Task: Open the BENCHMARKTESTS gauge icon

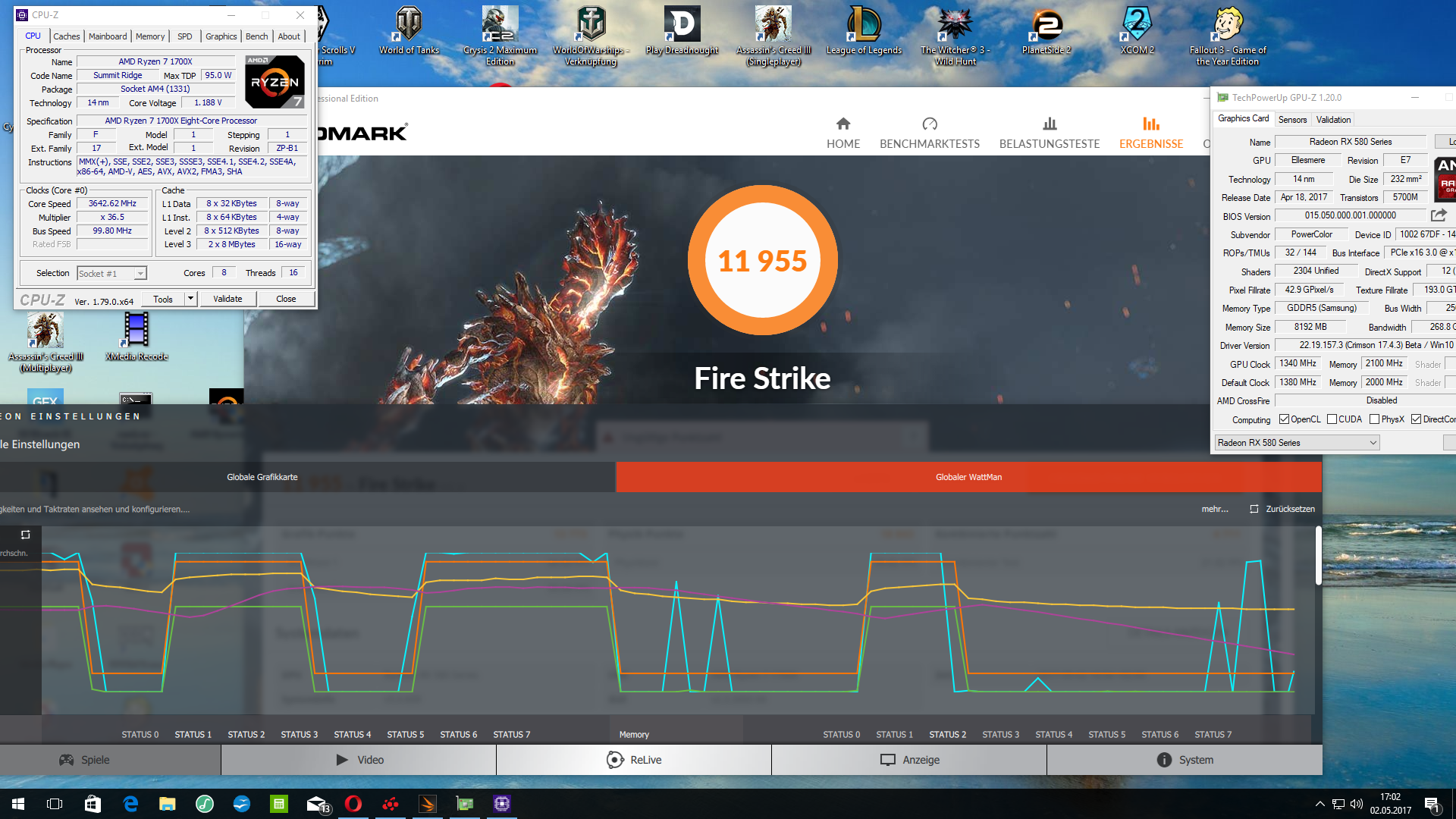Action: pyautogui.click(x=929, y=124)
